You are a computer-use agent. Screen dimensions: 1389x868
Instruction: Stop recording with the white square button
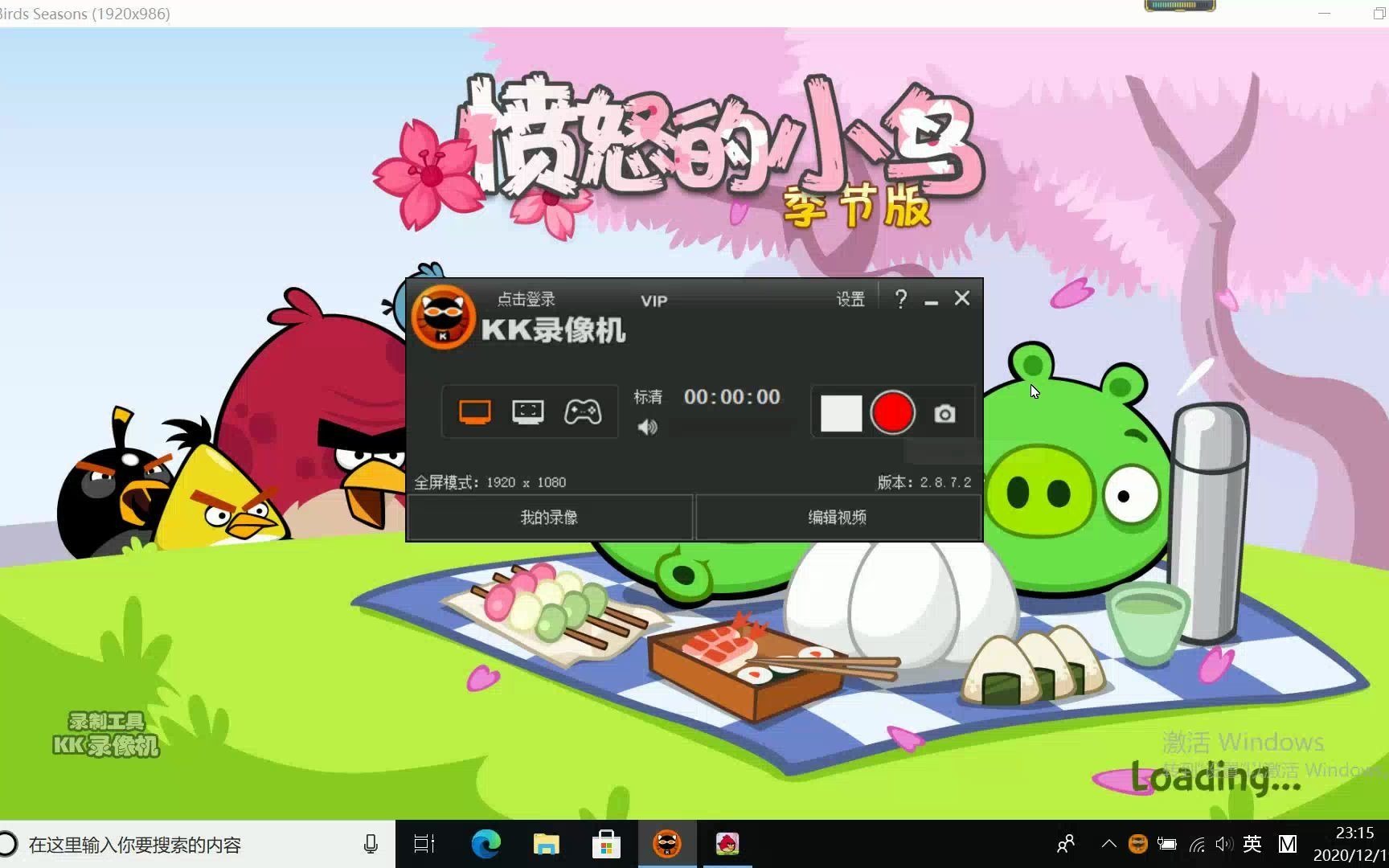pos(841,413)
